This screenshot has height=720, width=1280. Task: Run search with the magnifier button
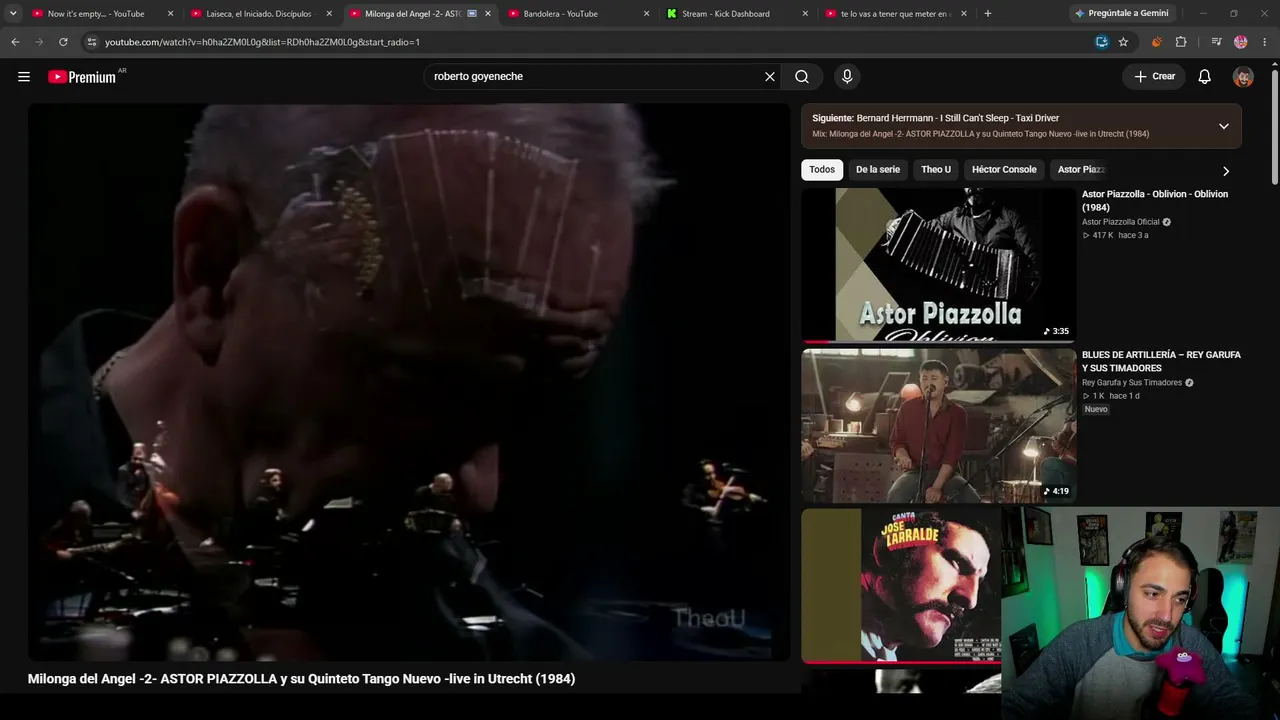coord(802,77)
